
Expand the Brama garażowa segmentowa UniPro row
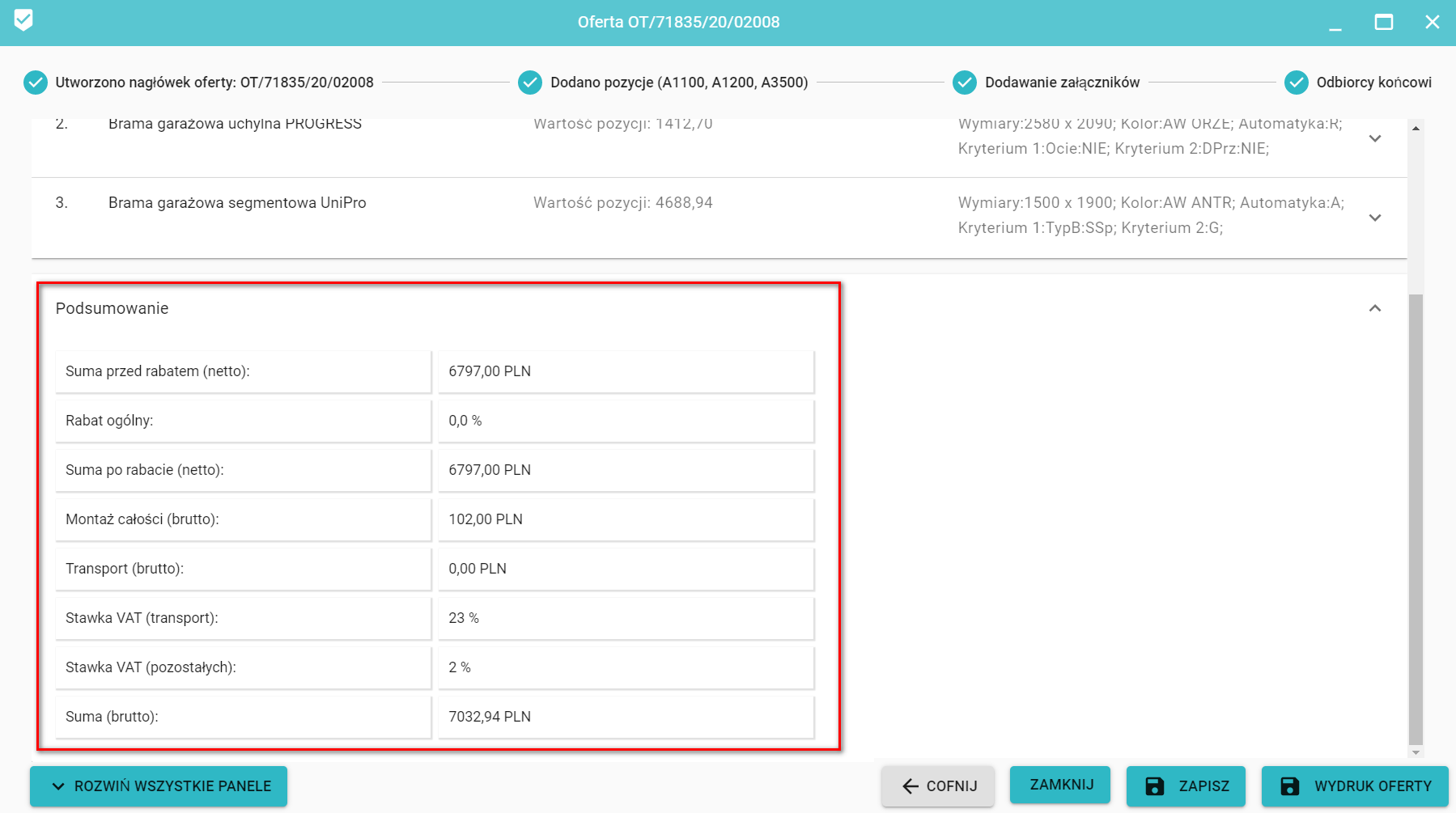[x=1374, y=218]
